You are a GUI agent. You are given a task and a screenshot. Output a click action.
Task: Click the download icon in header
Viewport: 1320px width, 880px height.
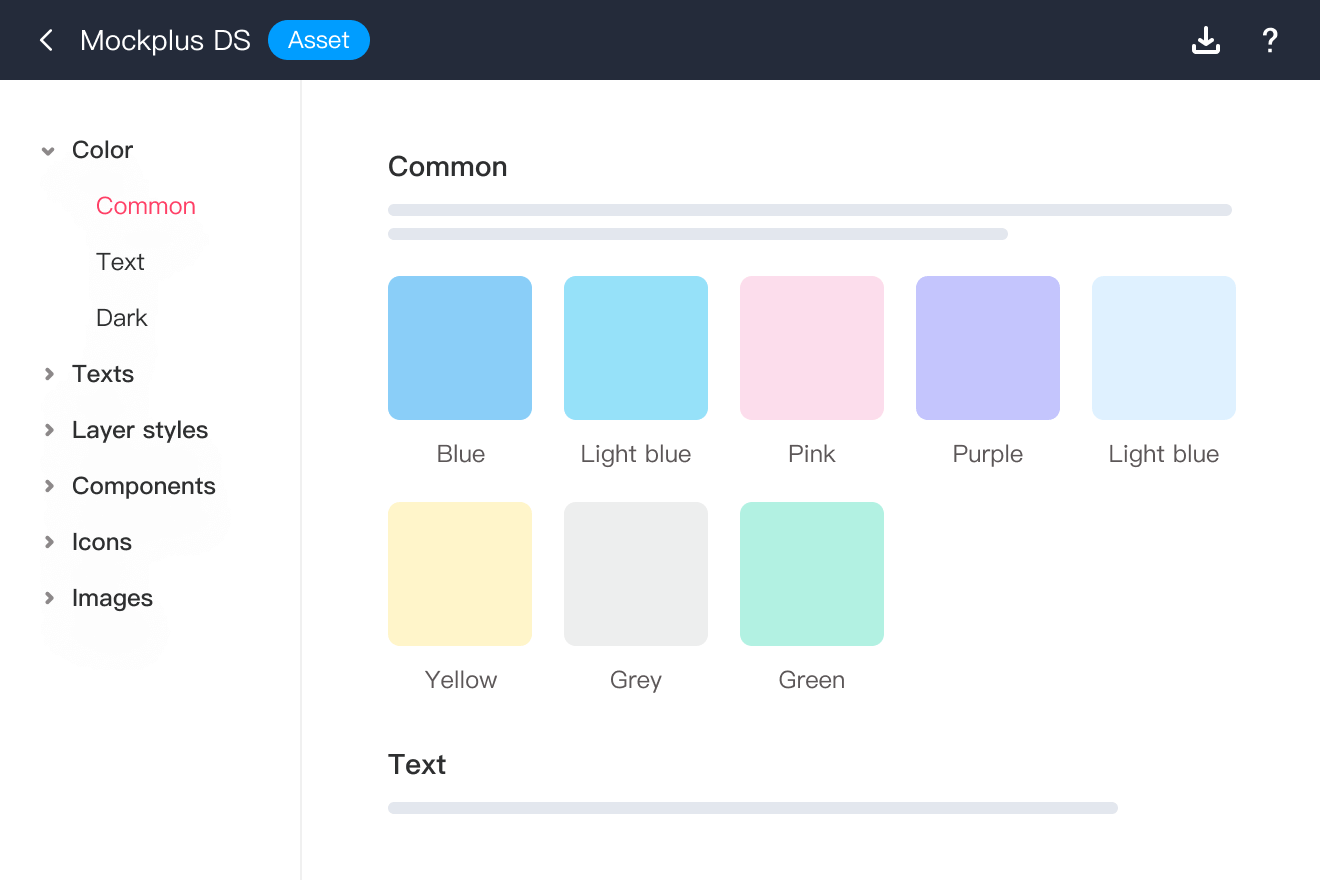(x=1206, y=40)
